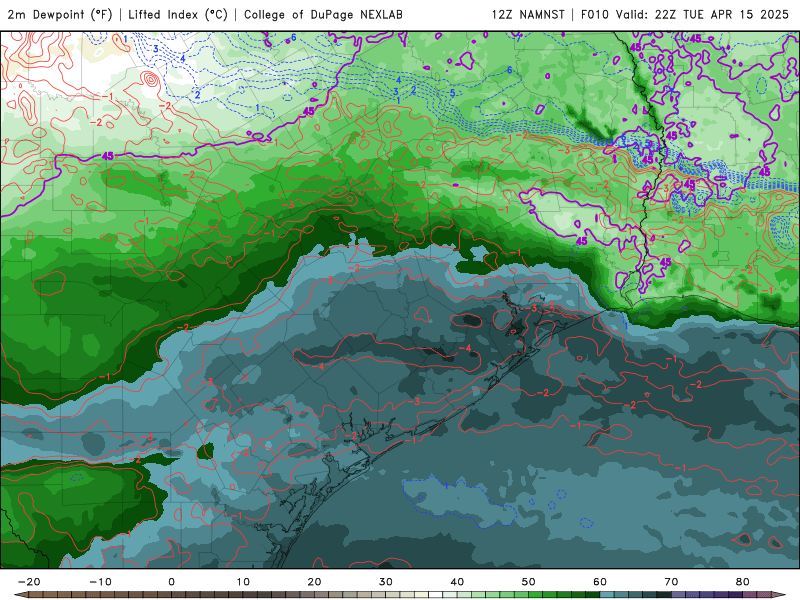The height and width of the screenshot is (600, 800).
Task: Click the -20 label on the color scale
Action: coord(29,582)
